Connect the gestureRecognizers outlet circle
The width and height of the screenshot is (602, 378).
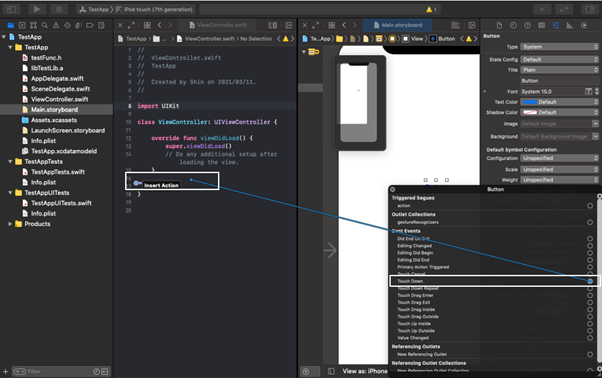590,223
